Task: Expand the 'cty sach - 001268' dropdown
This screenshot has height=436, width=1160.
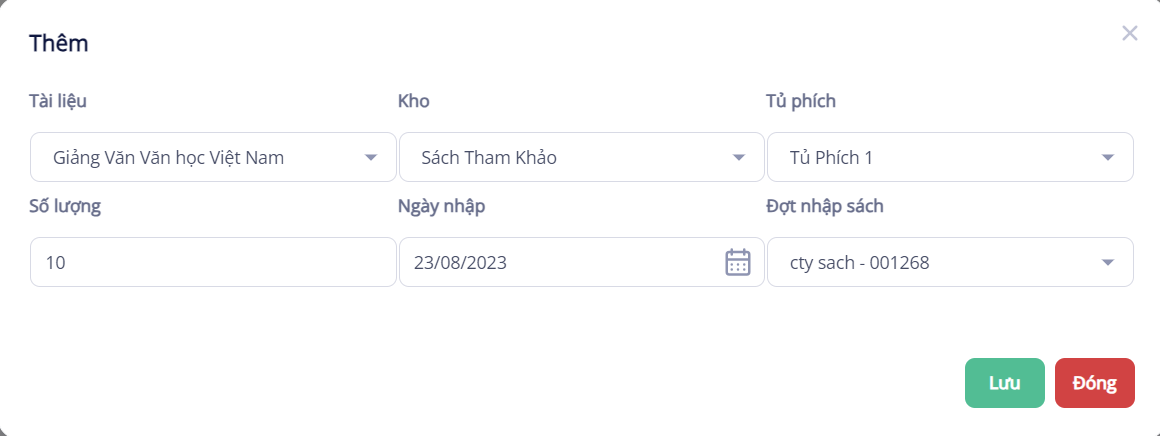Action: (x=935, y=262)
